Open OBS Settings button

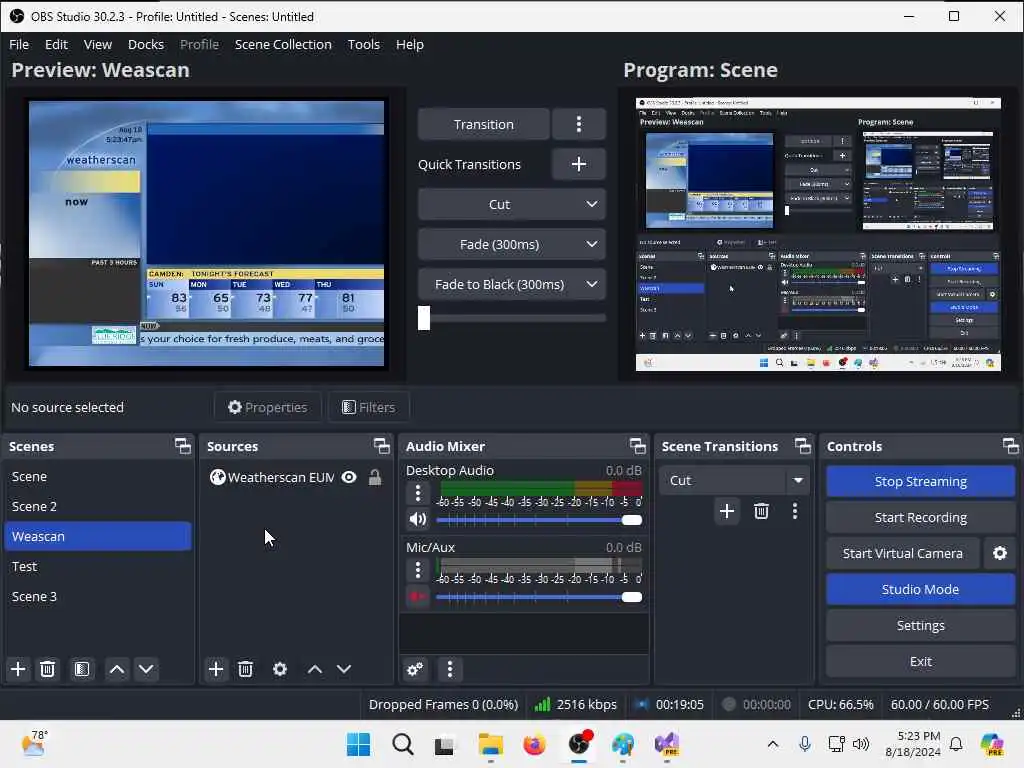point(920,625)
